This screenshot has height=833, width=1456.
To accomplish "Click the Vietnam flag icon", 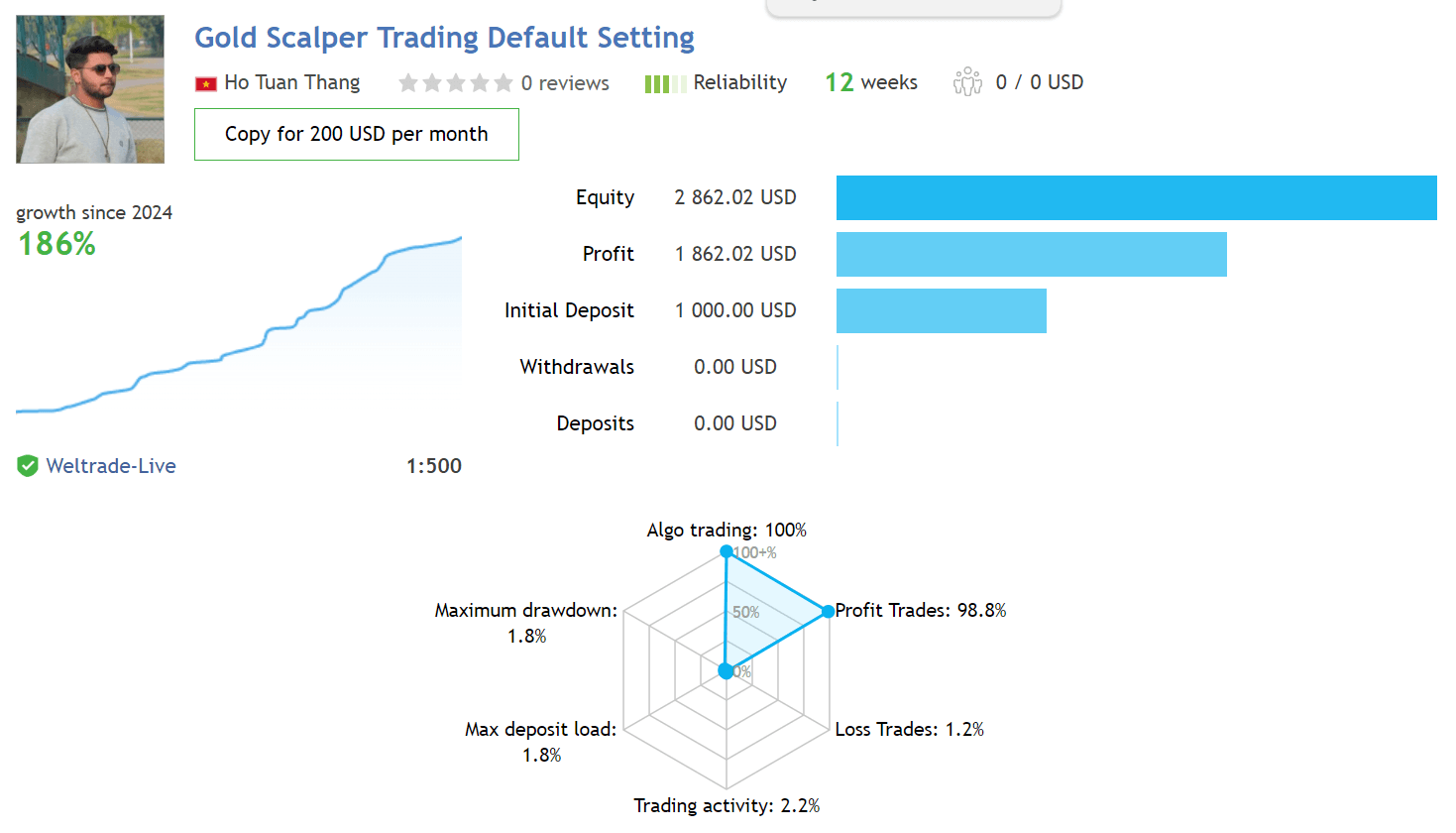I will [206, 84].
